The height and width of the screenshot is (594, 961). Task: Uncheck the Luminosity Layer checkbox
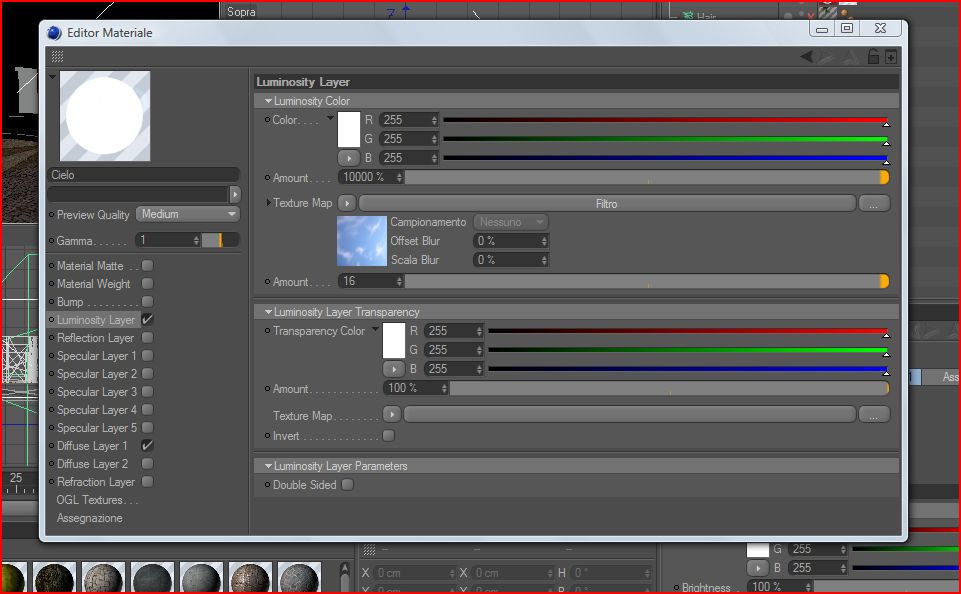tap(147, 319)
